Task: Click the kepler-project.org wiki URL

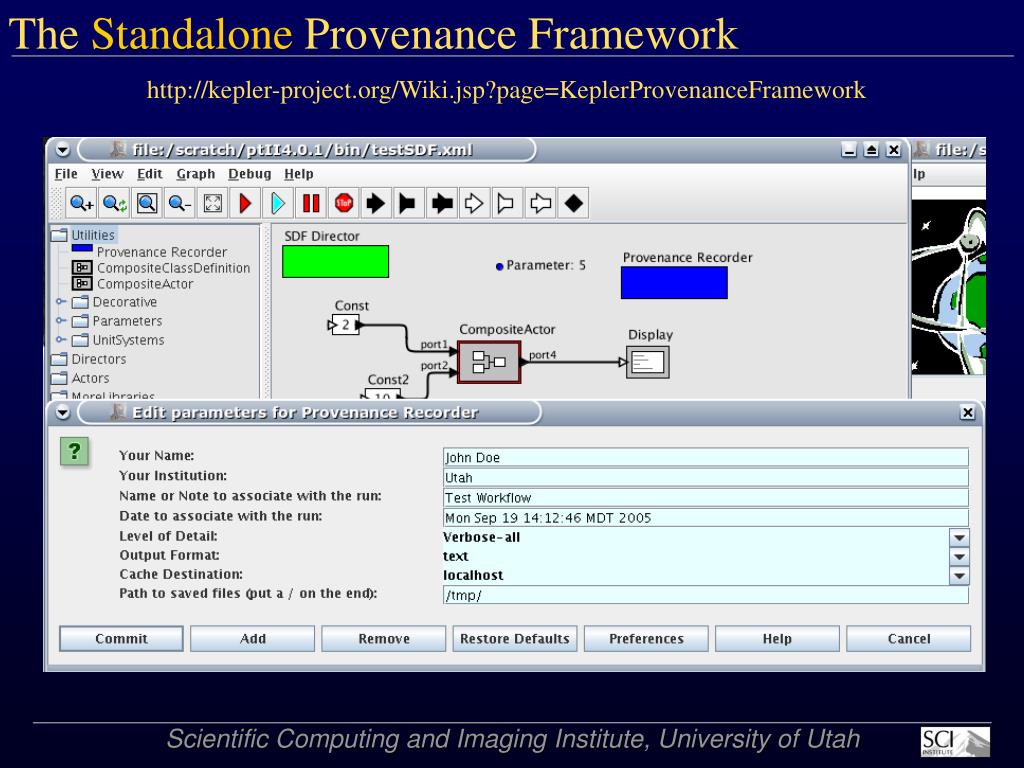Action: (506, 90)
